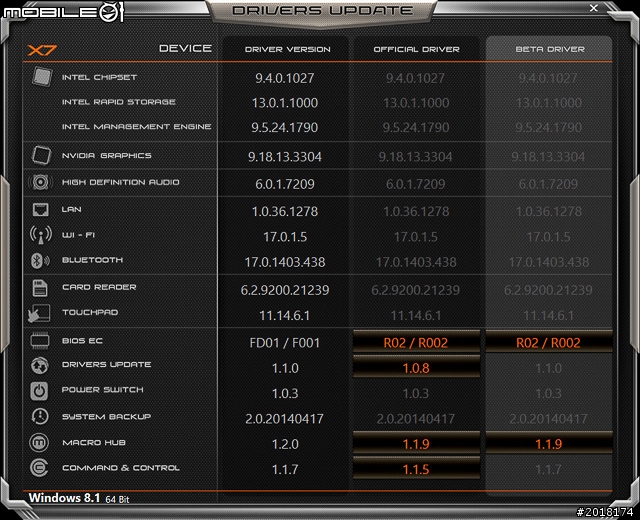This screenshot has height=520, width=640.
Task: Click the Intel Chipset label
Action: click(99, 77)
